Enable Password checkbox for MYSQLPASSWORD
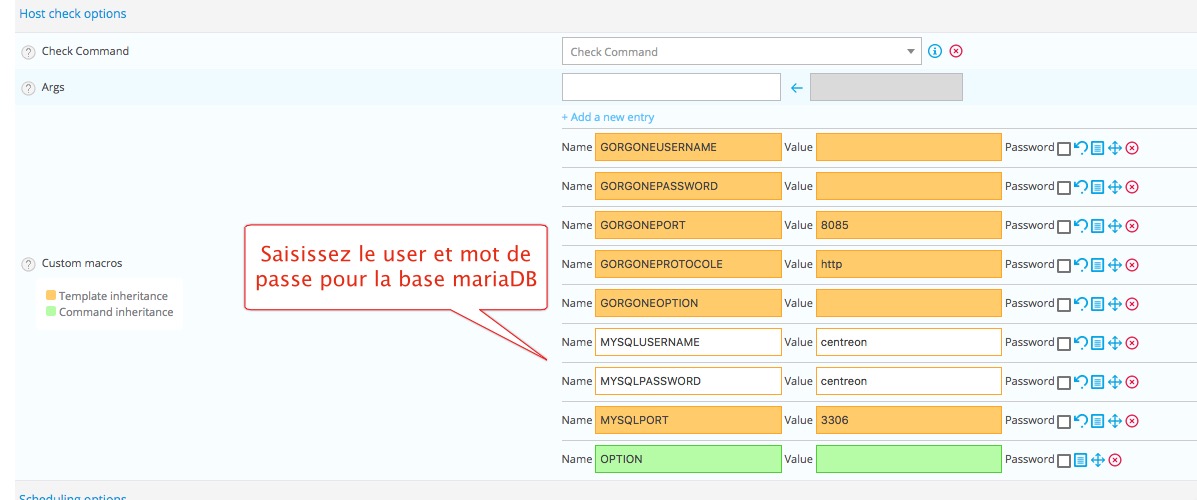This screenshot has width=1197, height=500. click(1064, 381)
